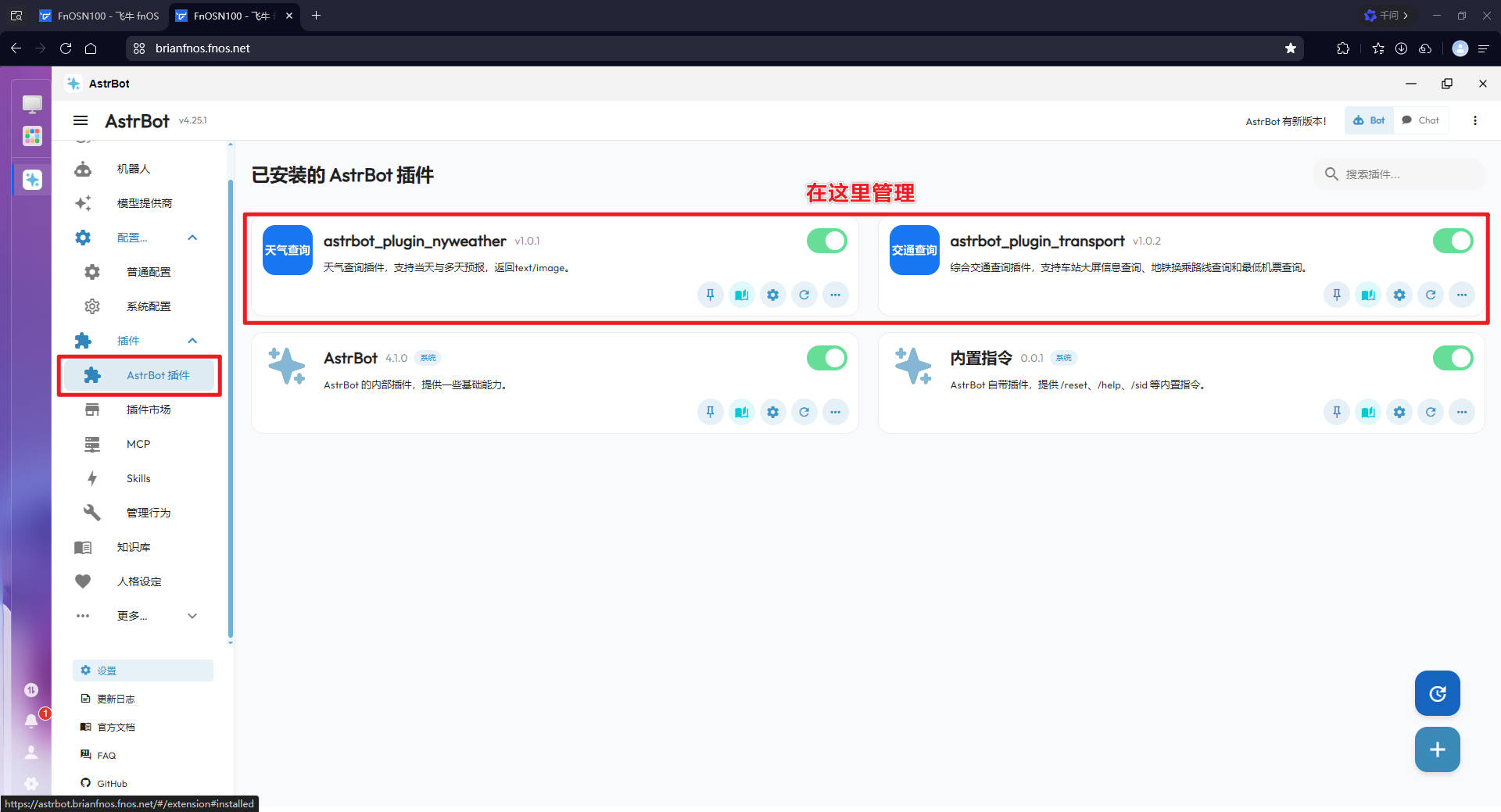Viewport: 1501px width, 812px height.
Task: Open 人格设定 in the sidebar
Action: 139,581
